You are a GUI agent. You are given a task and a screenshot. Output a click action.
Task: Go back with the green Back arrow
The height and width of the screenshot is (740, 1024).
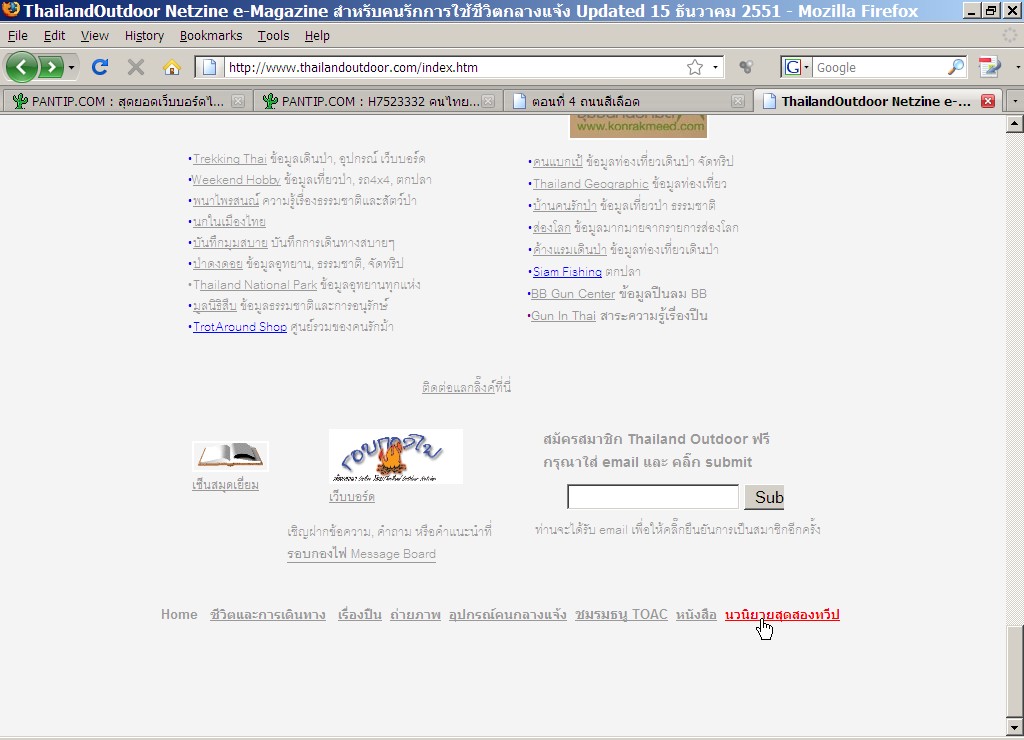click(22, 67)
